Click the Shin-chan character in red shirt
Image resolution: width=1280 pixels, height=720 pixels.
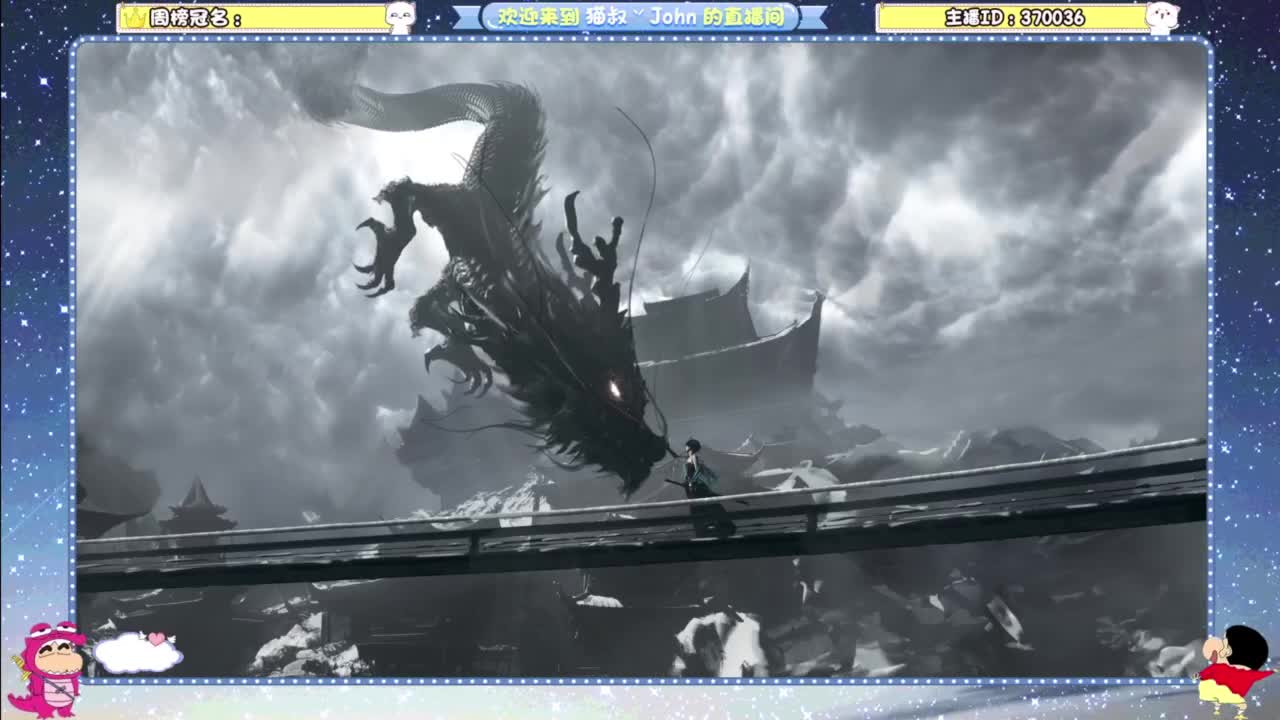coord(1237,670)
